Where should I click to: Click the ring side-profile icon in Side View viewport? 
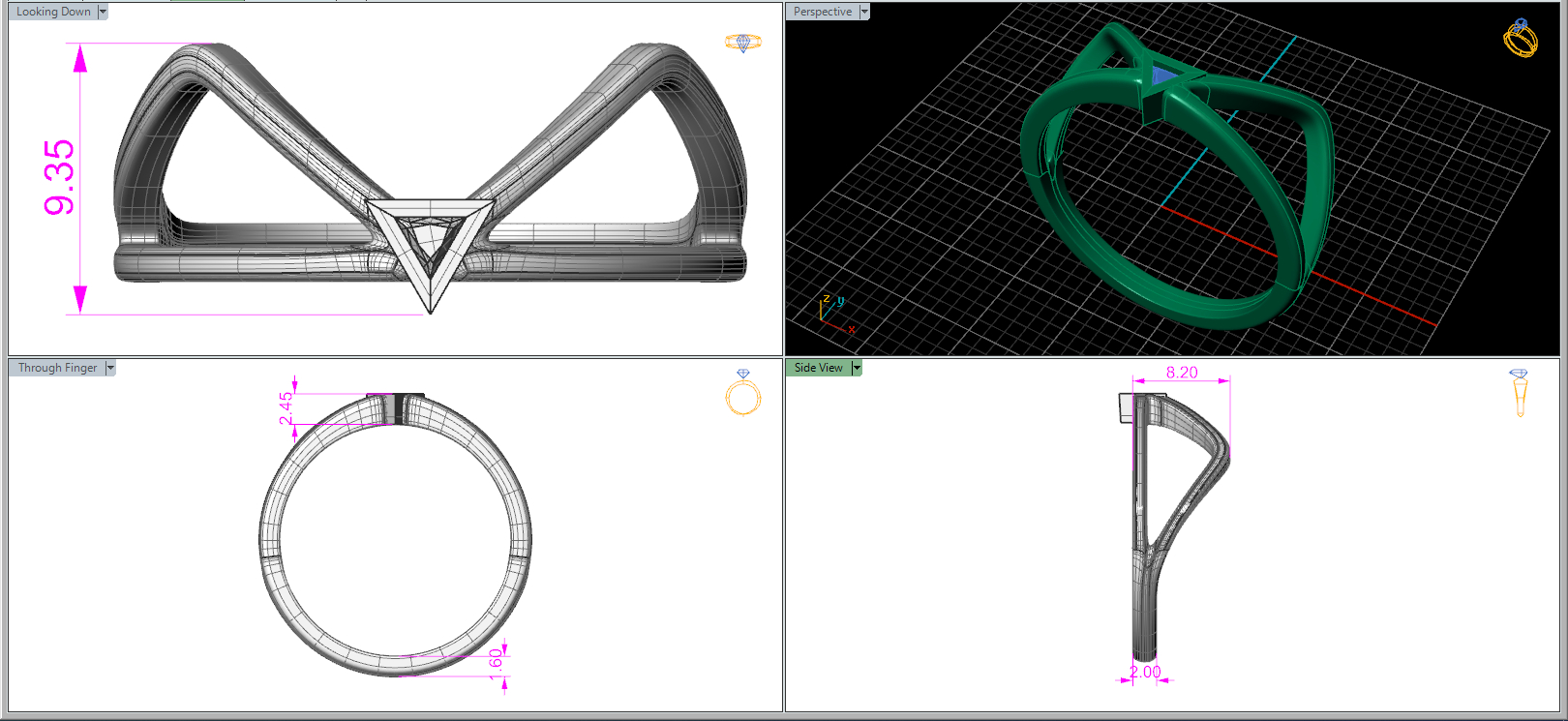(x=1519, y=393)
